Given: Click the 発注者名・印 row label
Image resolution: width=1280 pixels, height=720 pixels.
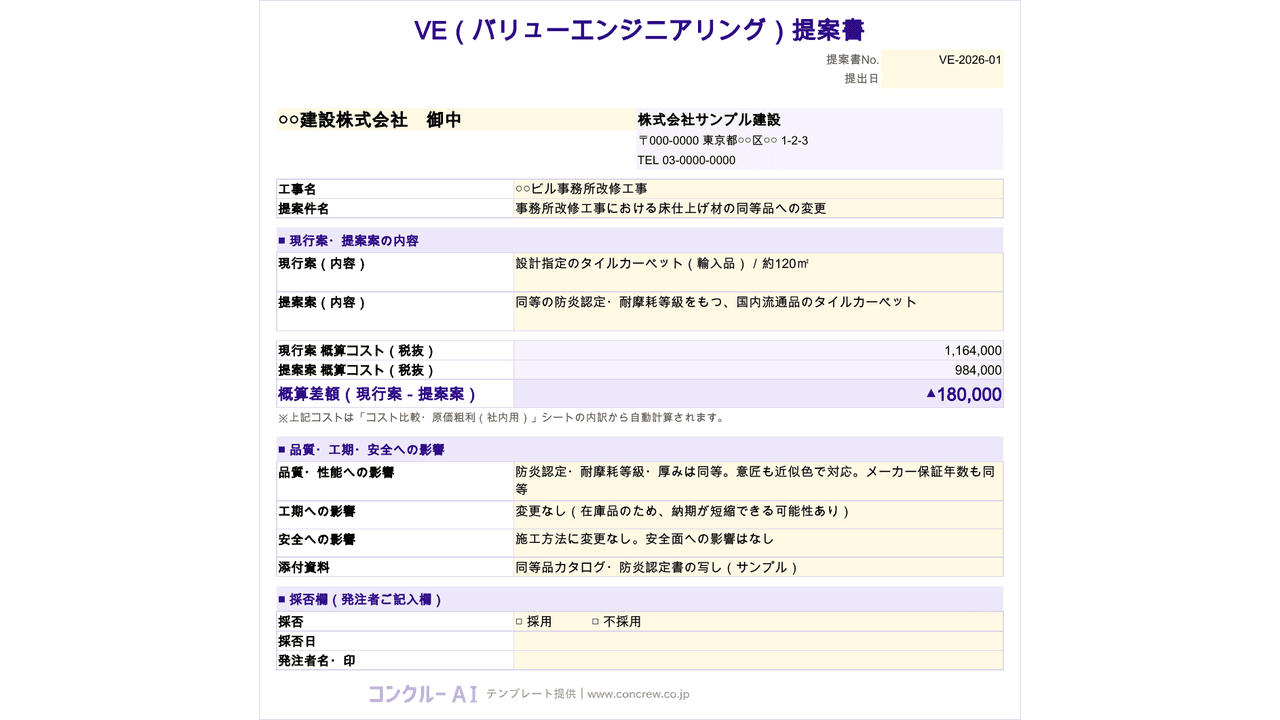Looking at the screenshot, I should tap(317, 661).
